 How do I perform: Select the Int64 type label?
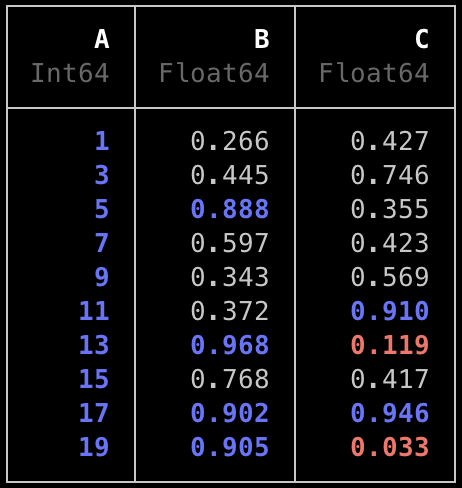pos(70,73)
